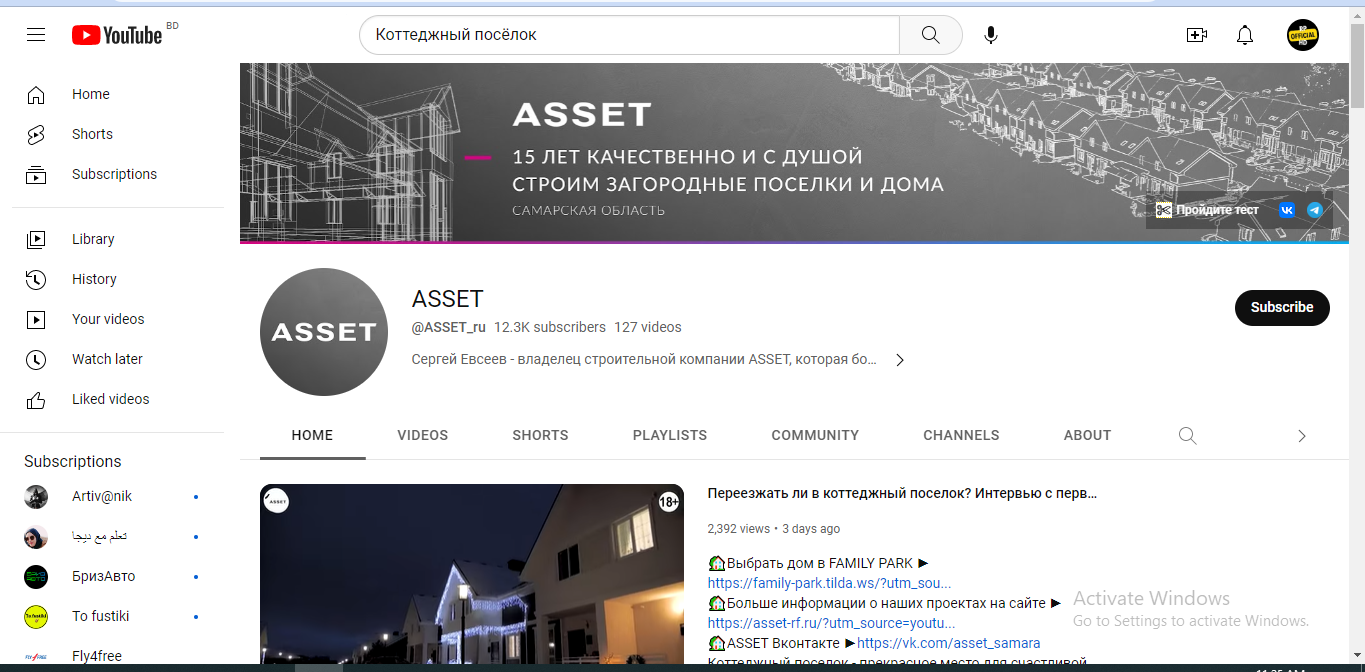Switch to the PLAYLISTS tab
This screenshot has height=672, width=1365.
[670, 436]
